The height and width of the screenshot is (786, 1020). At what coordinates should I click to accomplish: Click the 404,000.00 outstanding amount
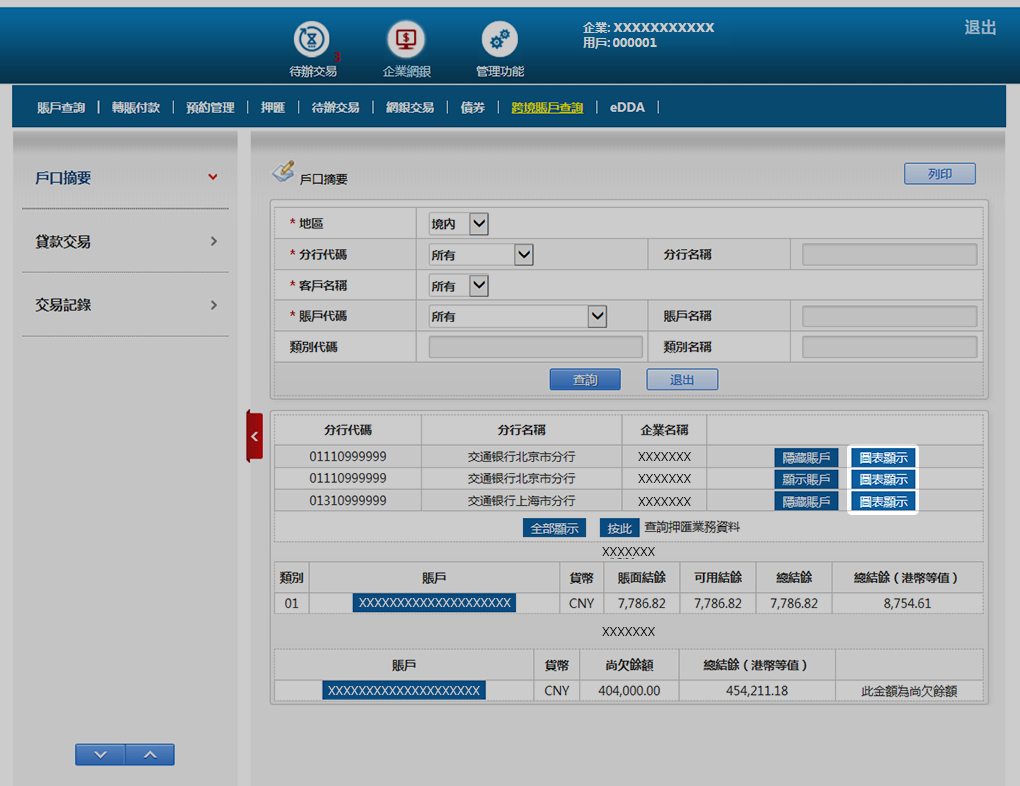pyautogui.click(x=629, y=690)
